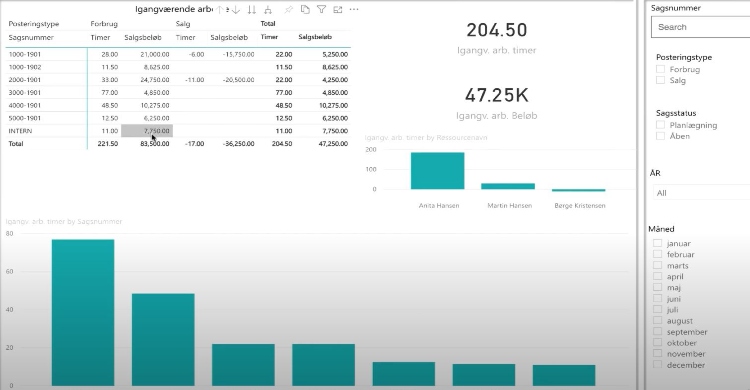Click the Sagsnummer Search input field
The height and width of the screenshot is (390, 750).
click(701, 27)
